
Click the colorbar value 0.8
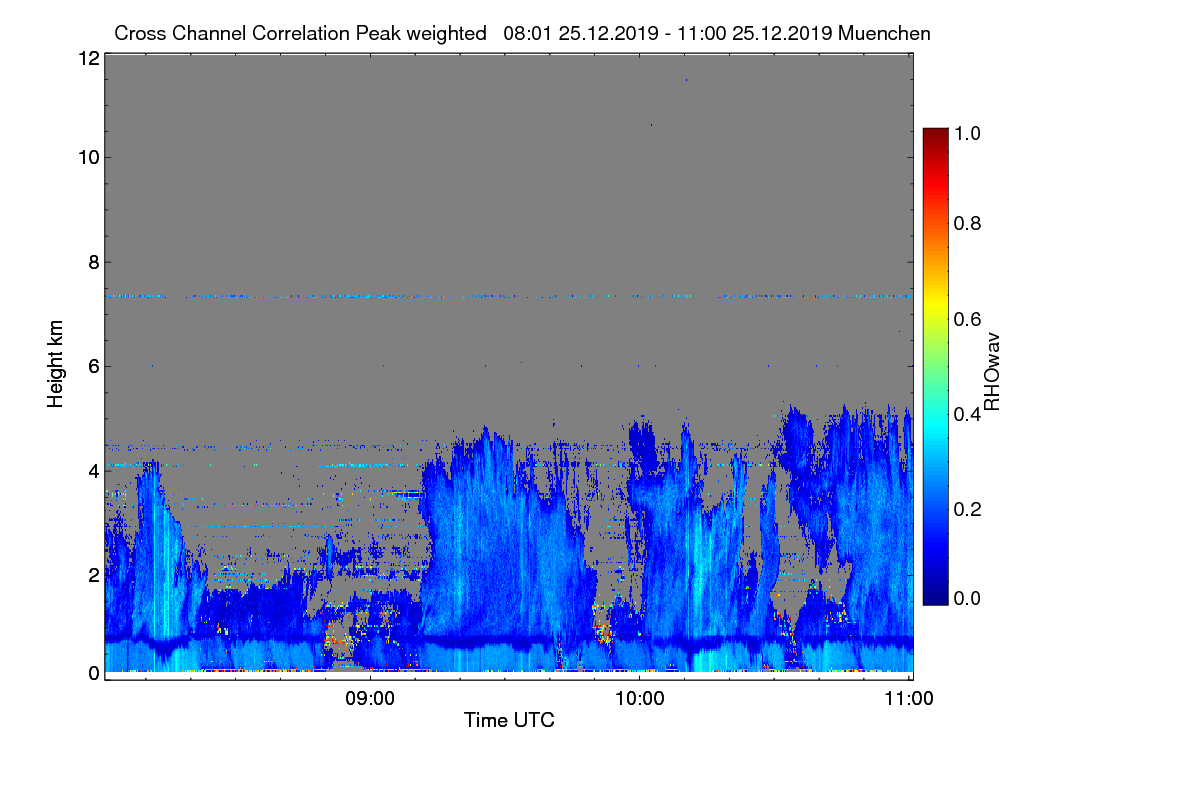(x=969, y=224)
